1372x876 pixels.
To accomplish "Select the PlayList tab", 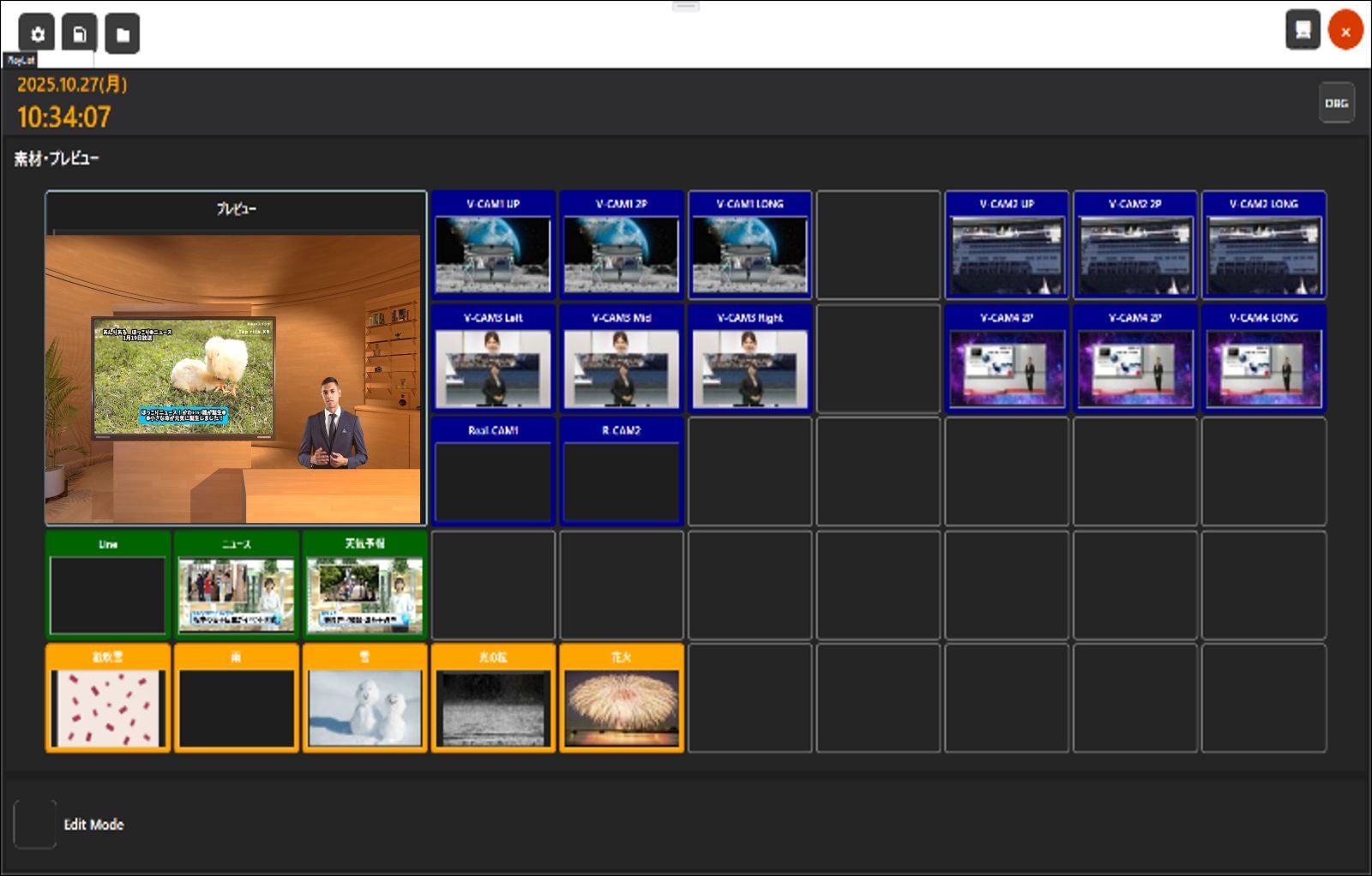I will (21, 60).
